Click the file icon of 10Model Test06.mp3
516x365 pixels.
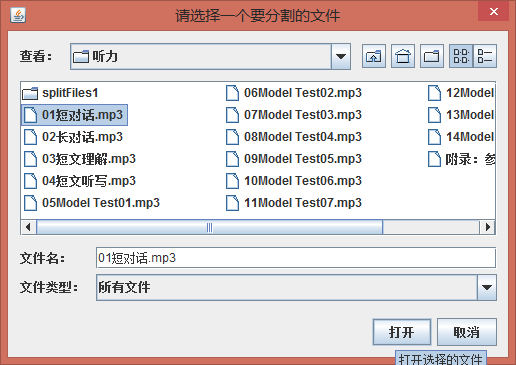[x=233, y=181]
